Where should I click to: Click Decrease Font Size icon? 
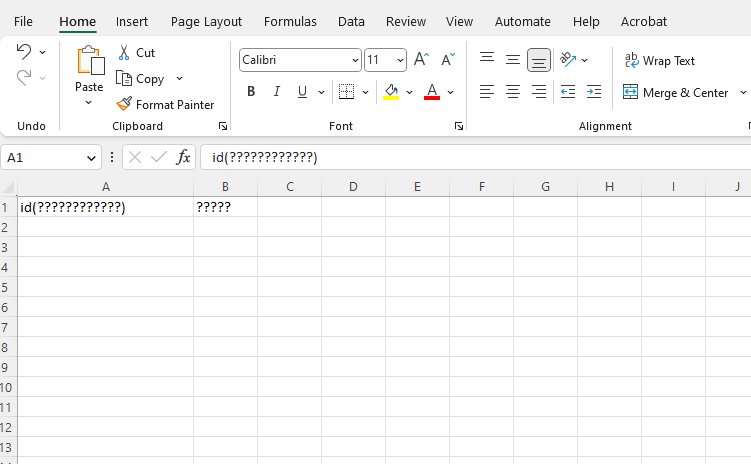(x=447, y=60)
